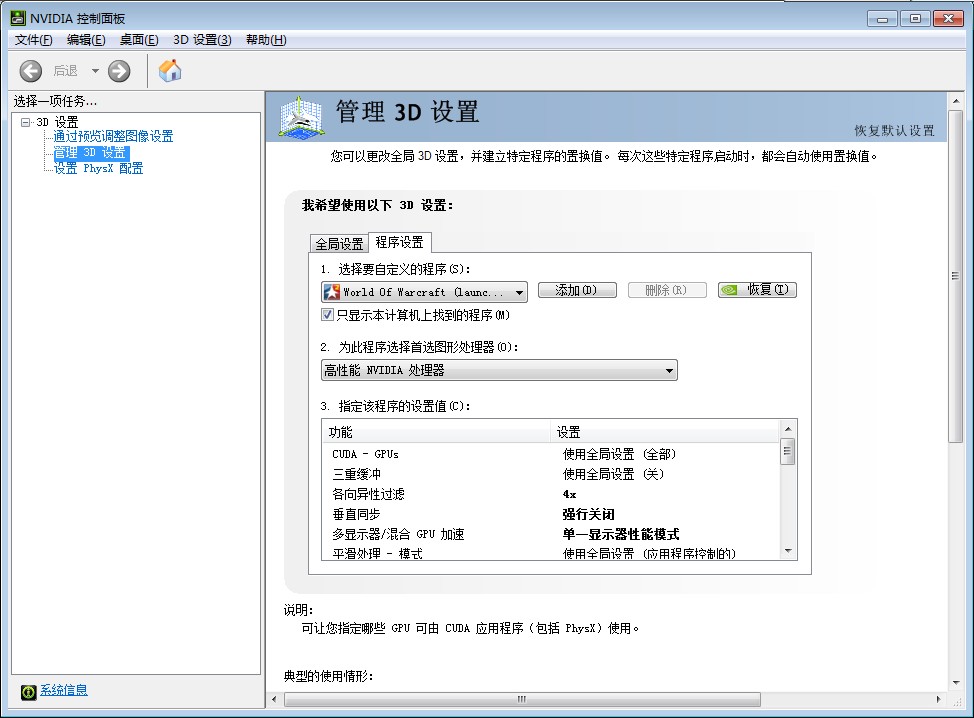This screenshot has height=718, width=974.
Task: Click the 功能 column header
Action: (436, 432)
